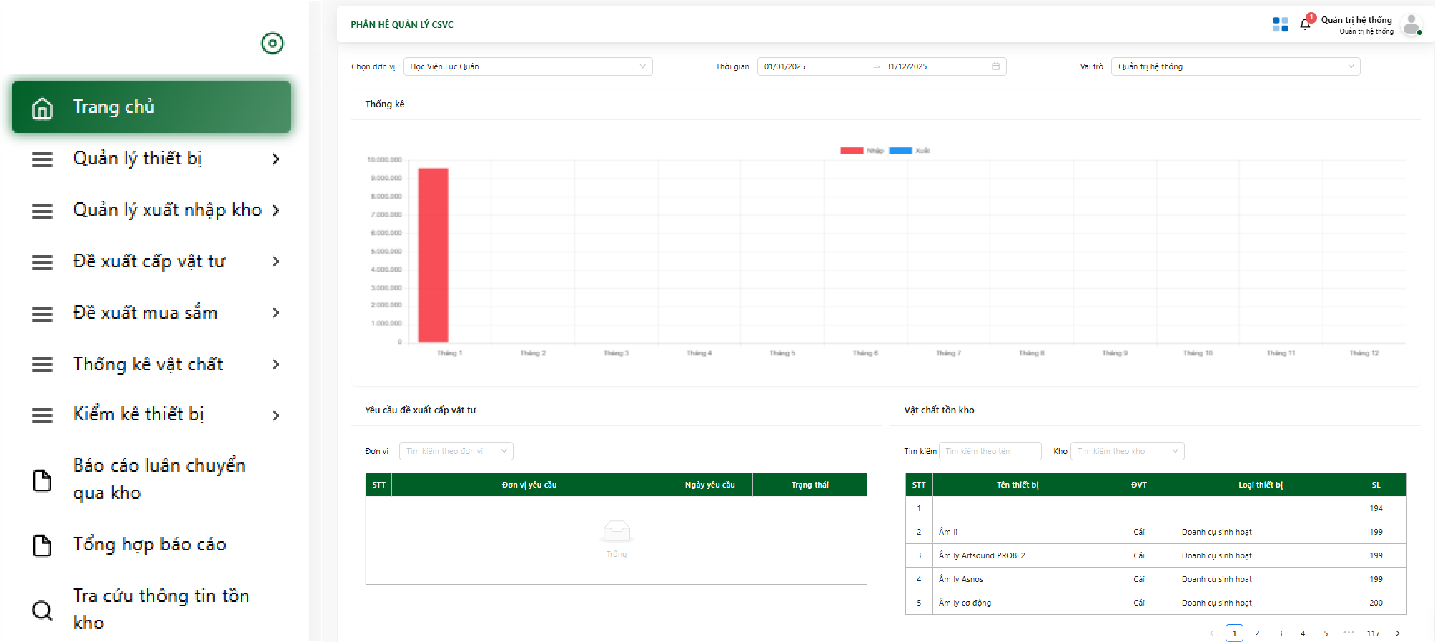Click the sidebar collapse circle icon
The height and width of the screenshot is (642, 1435).
pyautogui.click(x=272, y=43)
